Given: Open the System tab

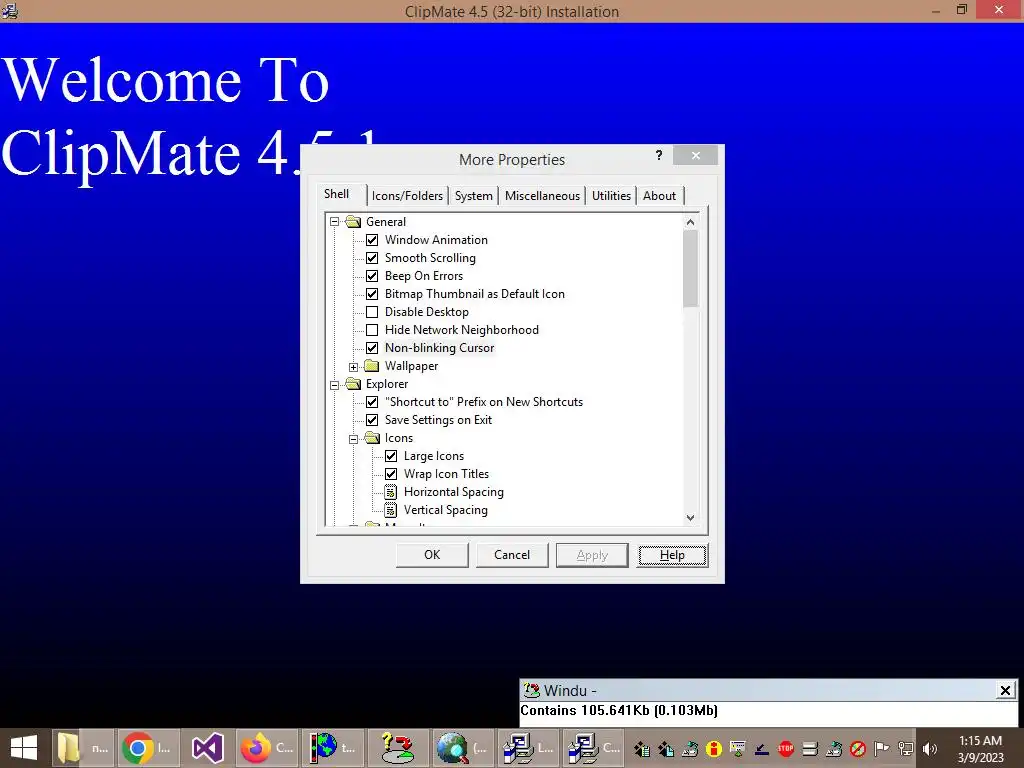Looking at the screenshot, I should (x=473, y=195).
